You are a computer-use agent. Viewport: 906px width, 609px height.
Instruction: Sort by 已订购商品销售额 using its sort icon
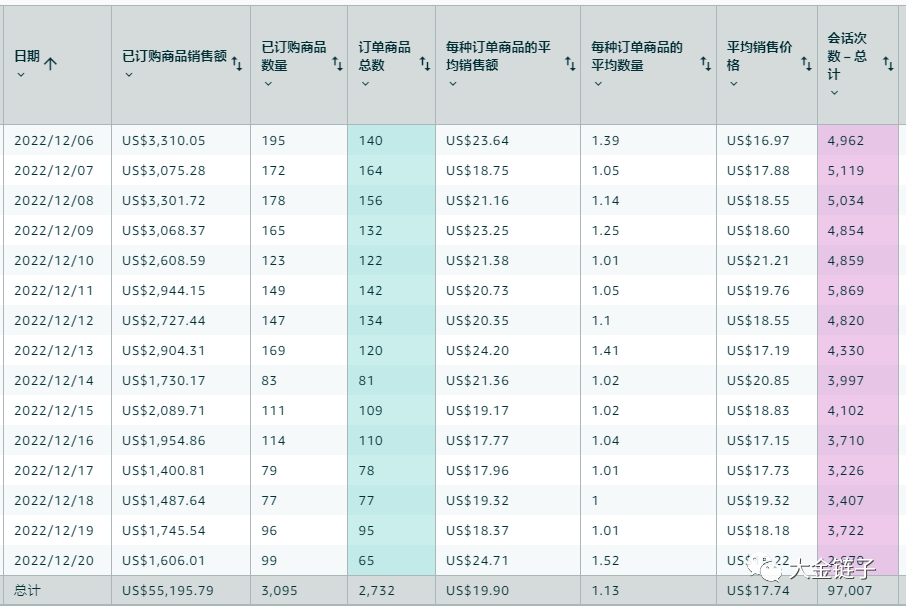(x=237, y=64)
